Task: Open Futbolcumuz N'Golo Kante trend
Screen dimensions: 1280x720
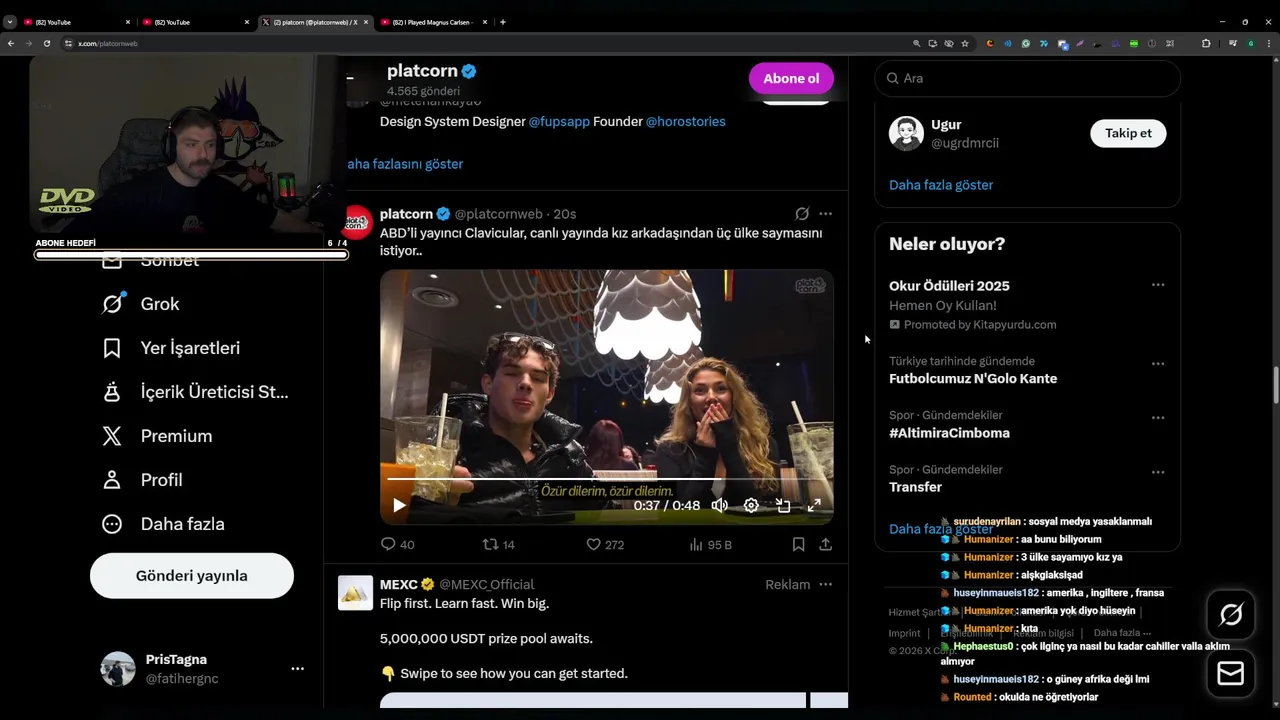Action: tap(973, 379)
